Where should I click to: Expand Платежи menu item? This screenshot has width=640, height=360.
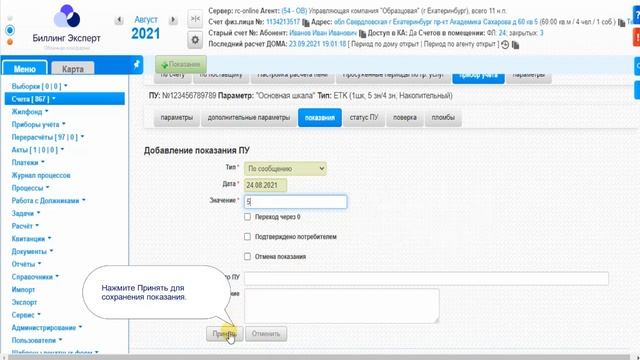(28, 162)
